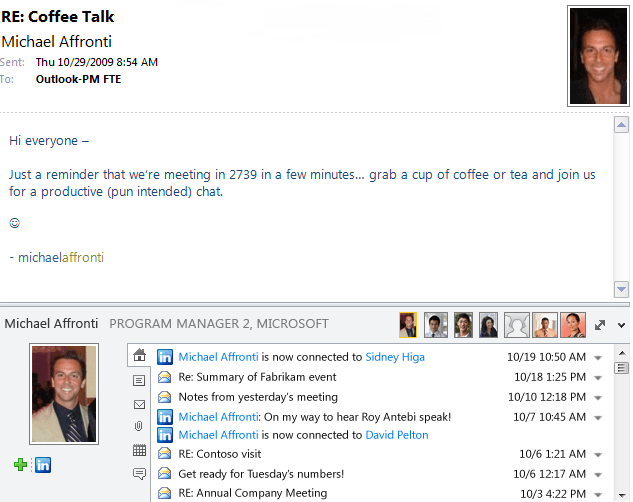Viewport: 633px width, 502px height.
Task: Open the 'Notes from yesterday's meeting' message
Action: point(258,397)
